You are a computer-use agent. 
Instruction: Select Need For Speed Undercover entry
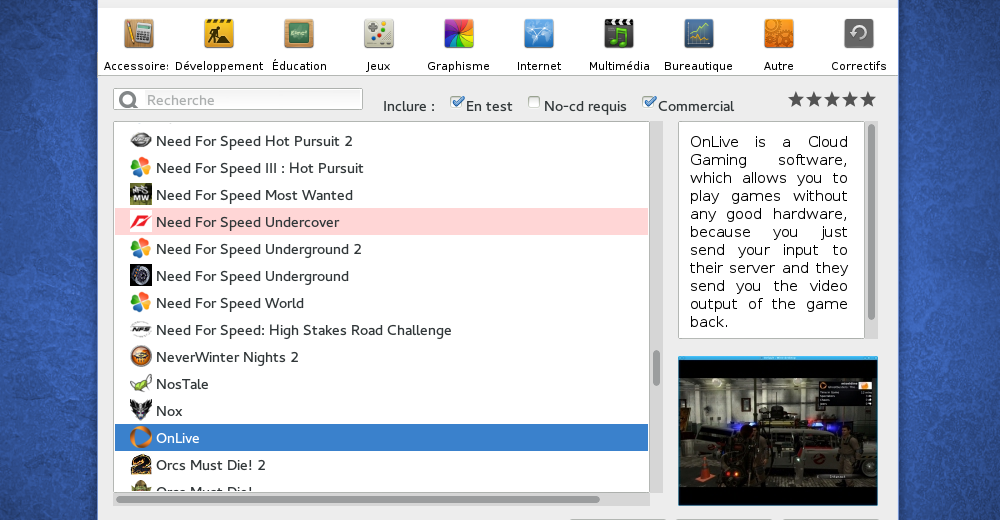pos(247,222)
